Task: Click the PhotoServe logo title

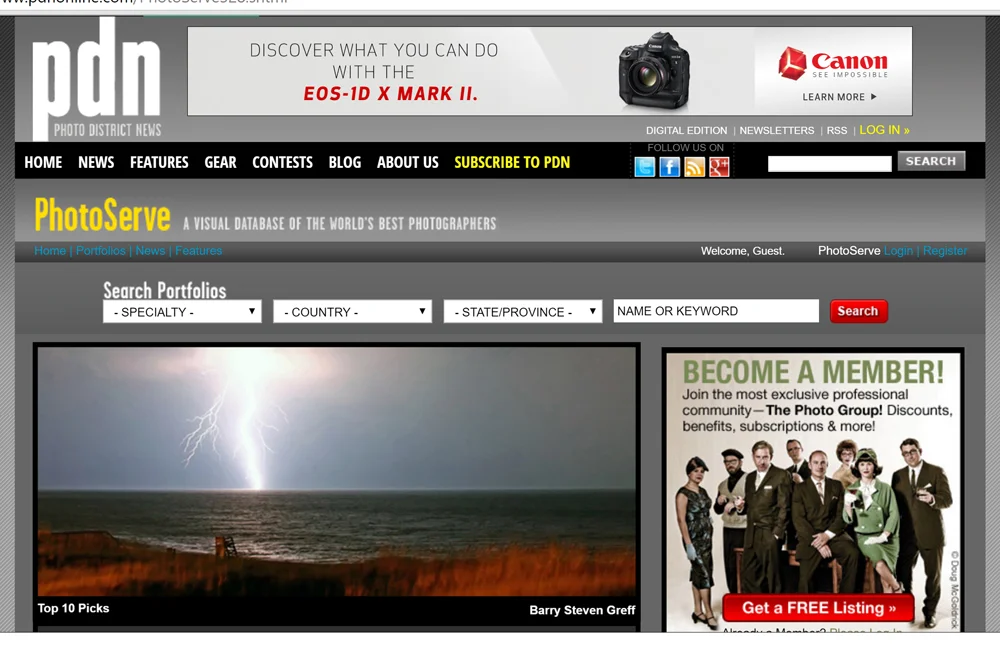Action: point(103,215)
